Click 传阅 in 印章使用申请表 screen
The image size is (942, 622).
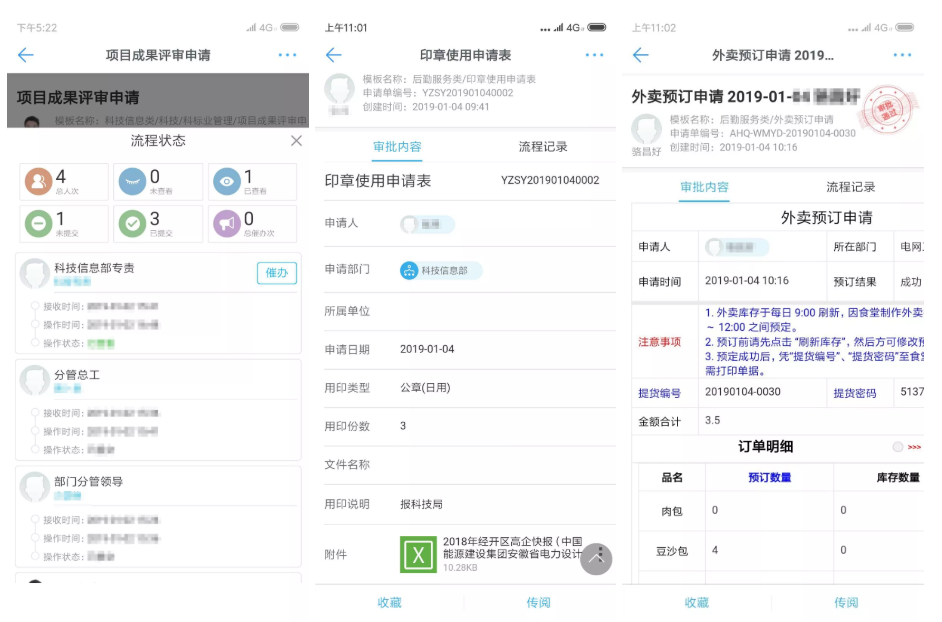click(x=538, y=602)
